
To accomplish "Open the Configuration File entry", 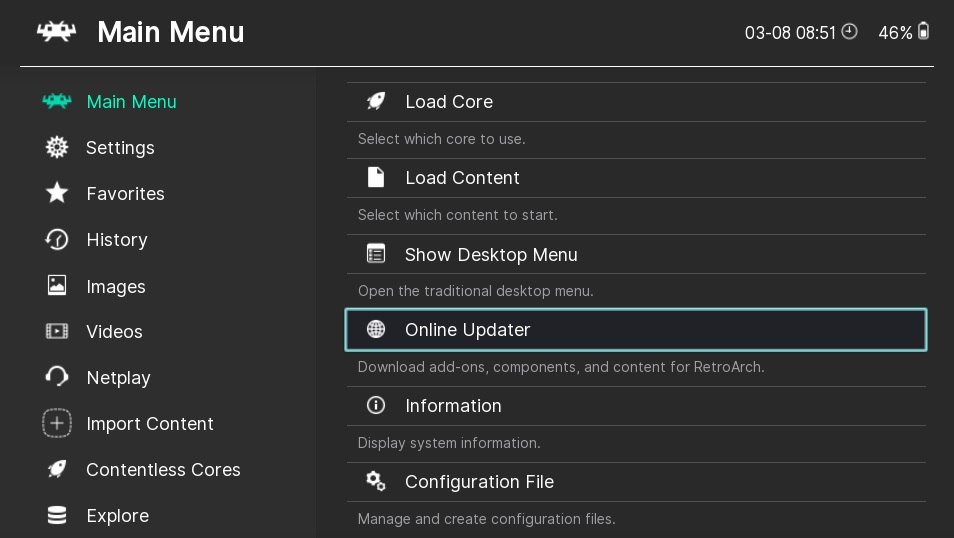I will tap(636, 482).
